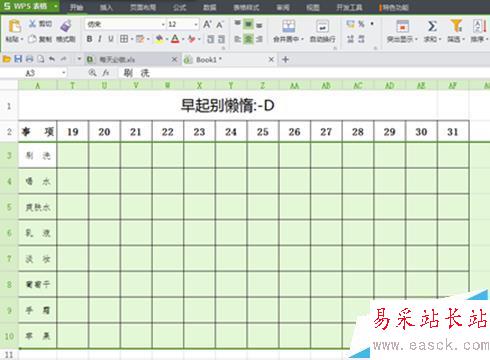Viewport: 490px width, 360px height.
Task: Increase decimal places icon
Action: pyautogui.click(x=350, y=39)
